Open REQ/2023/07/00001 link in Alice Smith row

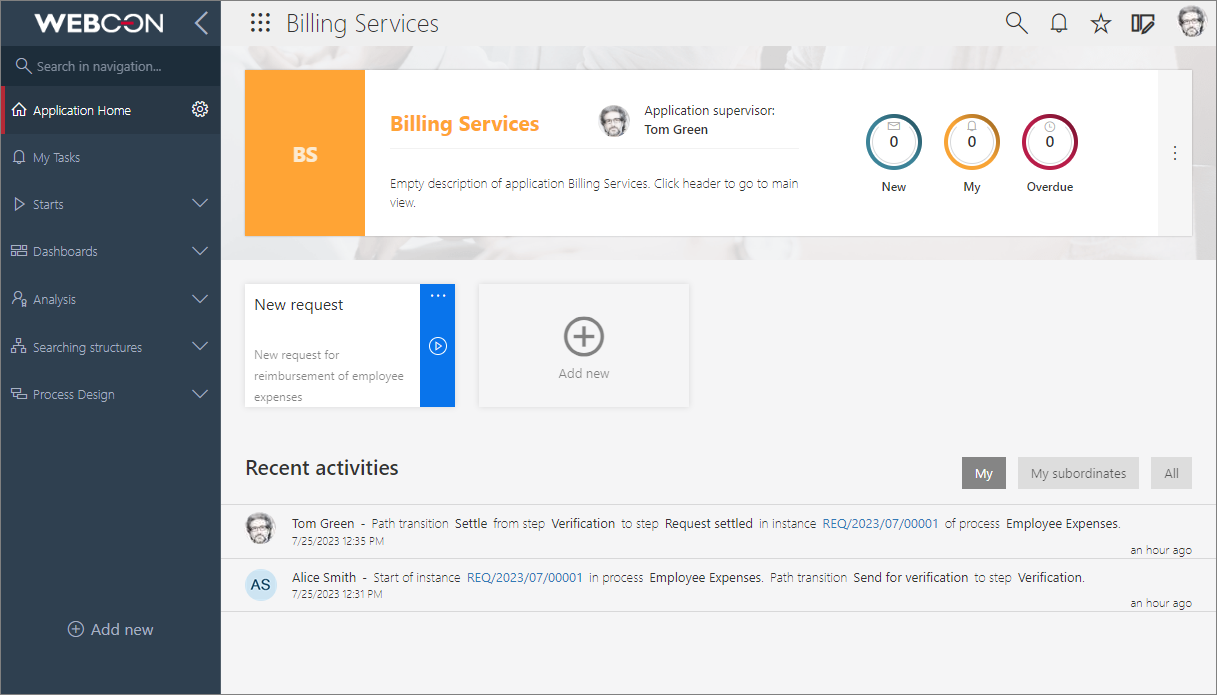point(524,577)
